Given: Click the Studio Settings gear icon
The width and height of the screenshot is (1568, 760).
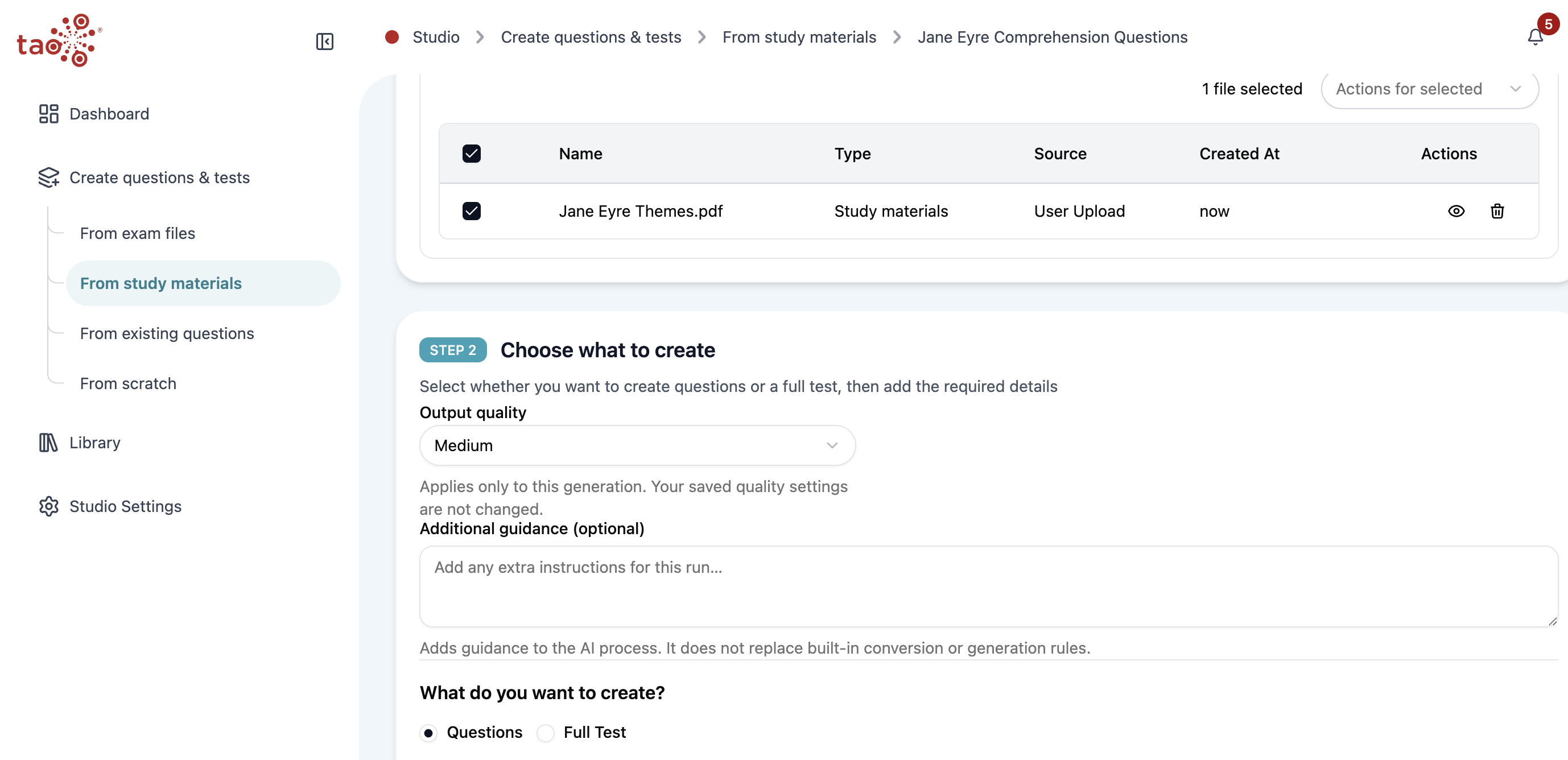Looking at the screenshot, I should point(49,506).
